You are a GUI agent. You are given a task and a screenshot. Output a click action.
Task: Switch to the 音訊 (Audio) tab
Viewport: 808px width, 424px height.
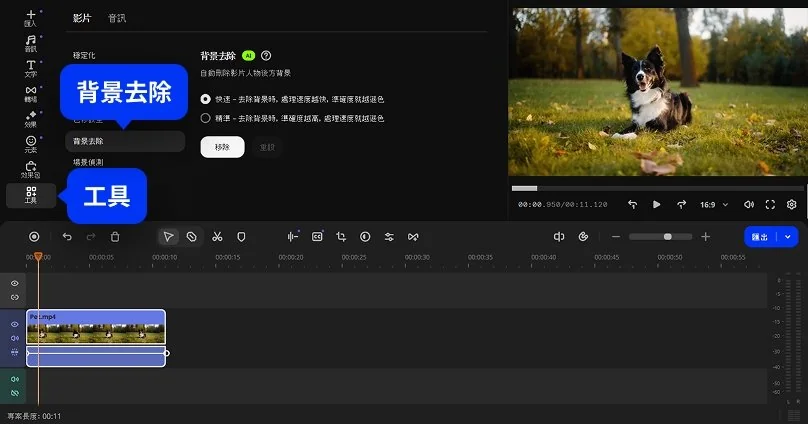tap(118, 18)
